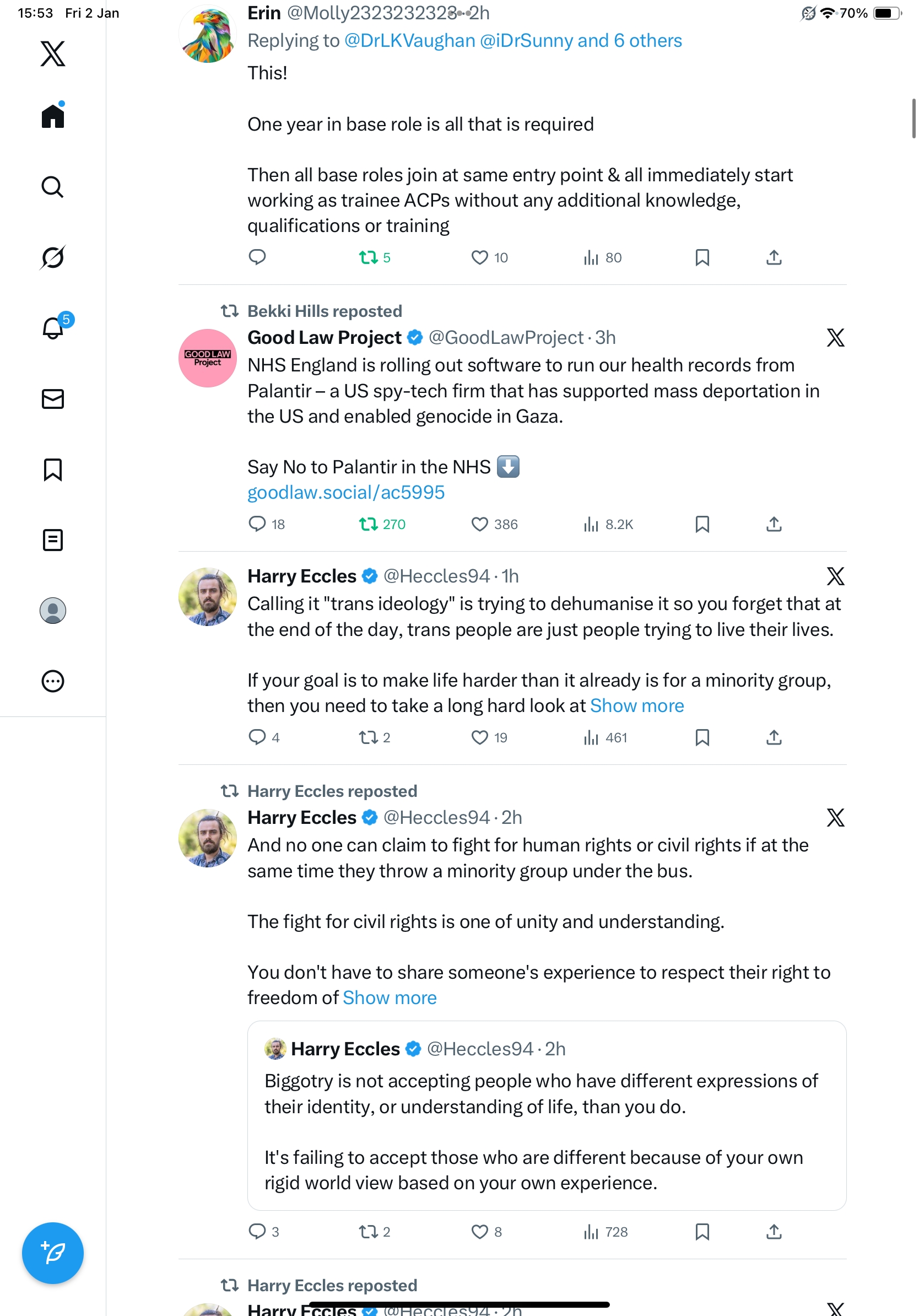919x1316 pixels.
Task: Tap the compose new post button
Action: pos(53,1253)
